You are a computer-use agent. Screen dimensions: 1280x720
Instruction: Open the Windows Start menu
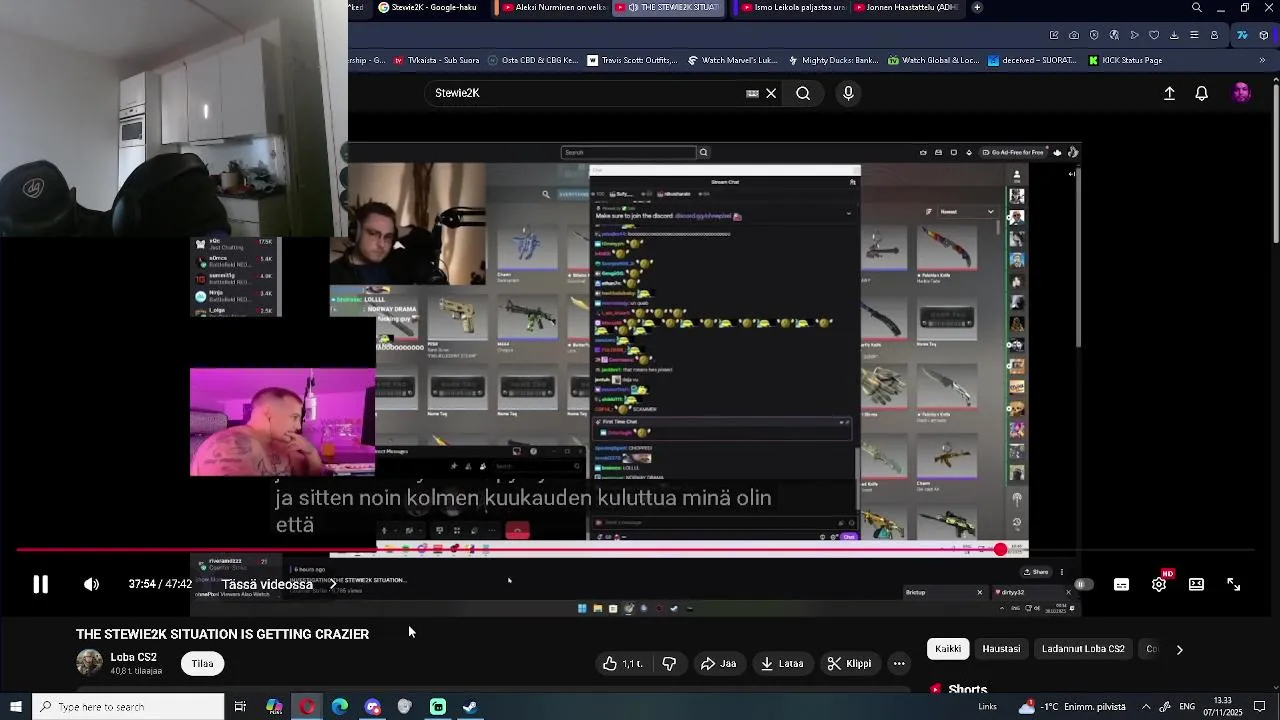[16, 707]
